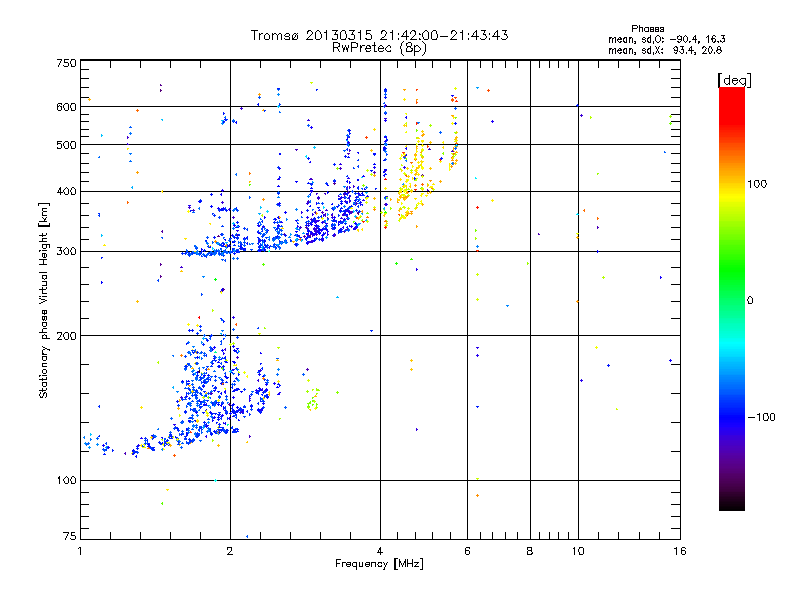Click the plot title 'Tromsø 20130315 21:42:00-21:43:43'
Viewport: 800px width, 600px height.
(x=379, y=35)
